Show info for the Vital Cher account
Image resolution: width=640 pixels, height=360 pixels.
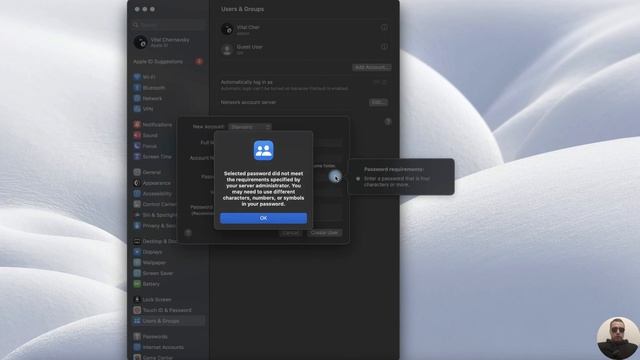click(x=384, y=27)
